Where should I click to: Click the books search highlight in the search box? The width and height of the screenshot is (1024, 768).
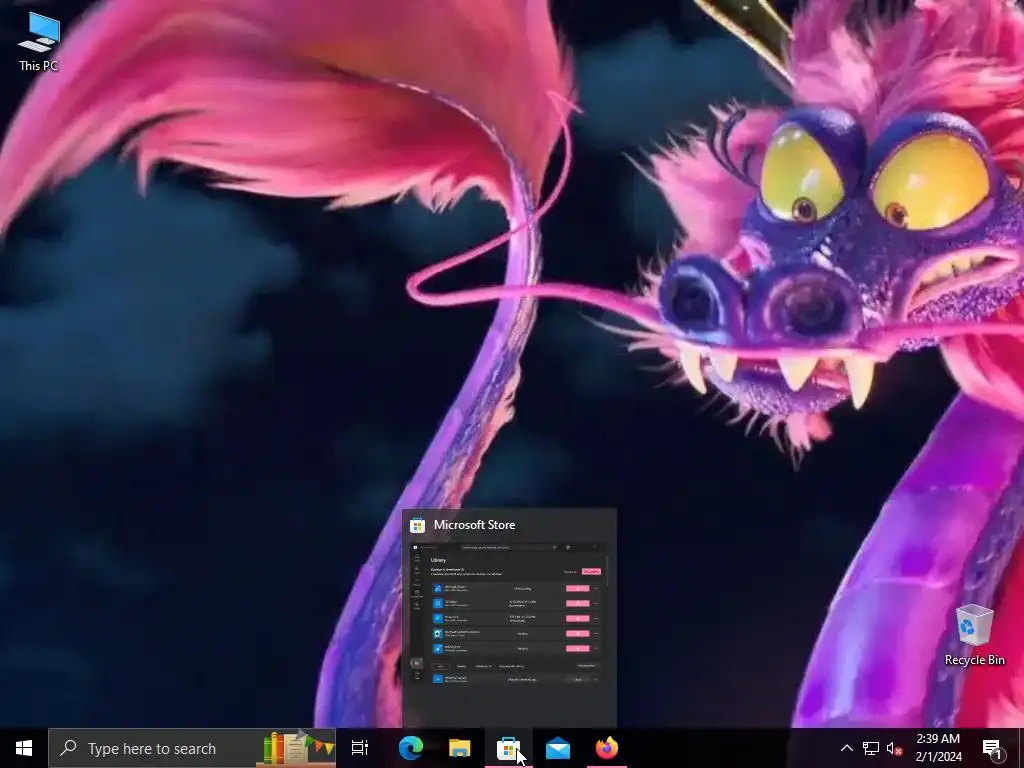(298, 747)
